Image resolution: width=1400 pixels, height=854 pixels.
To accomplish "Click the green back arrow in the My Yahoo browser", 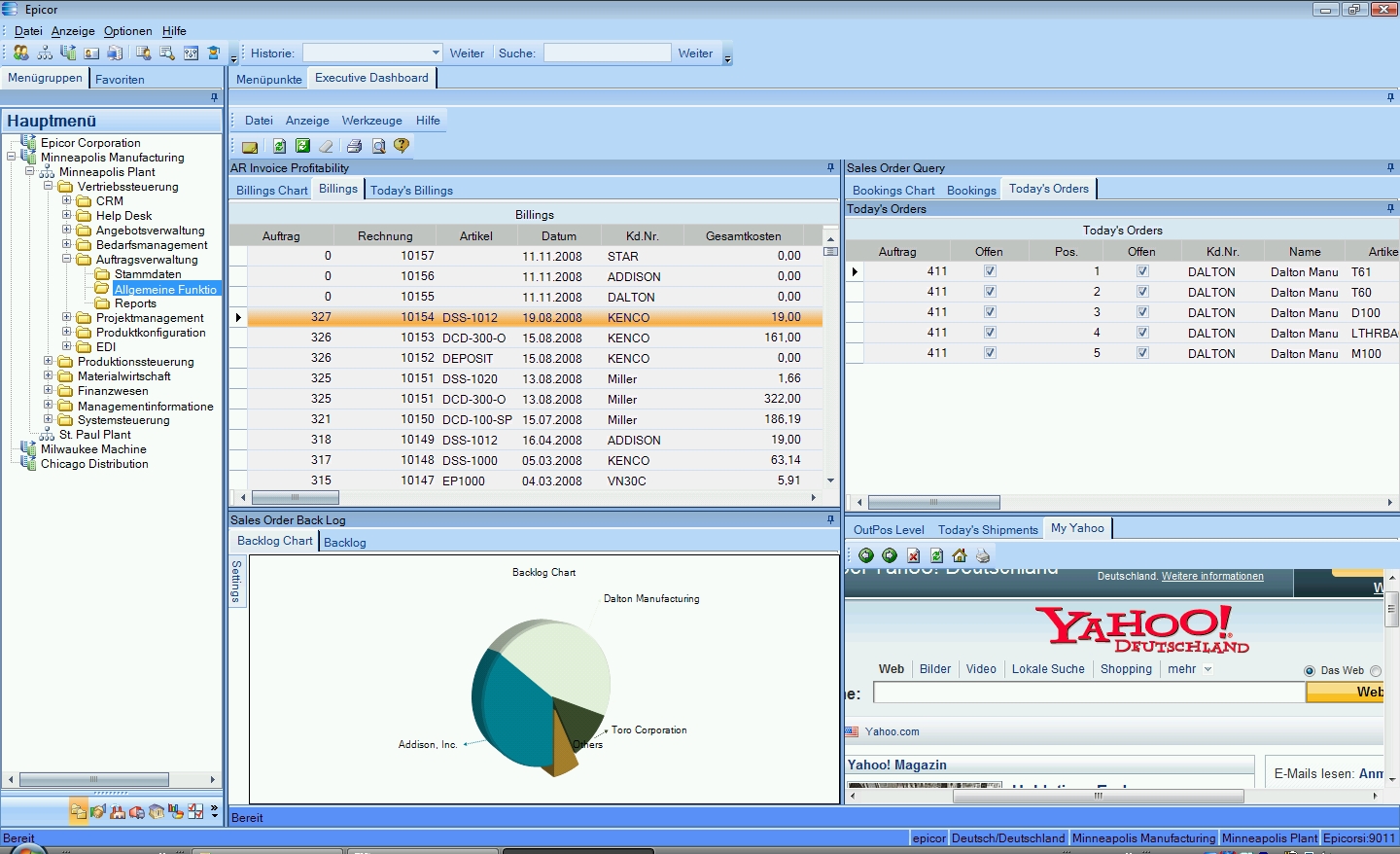I will (866, 555).
